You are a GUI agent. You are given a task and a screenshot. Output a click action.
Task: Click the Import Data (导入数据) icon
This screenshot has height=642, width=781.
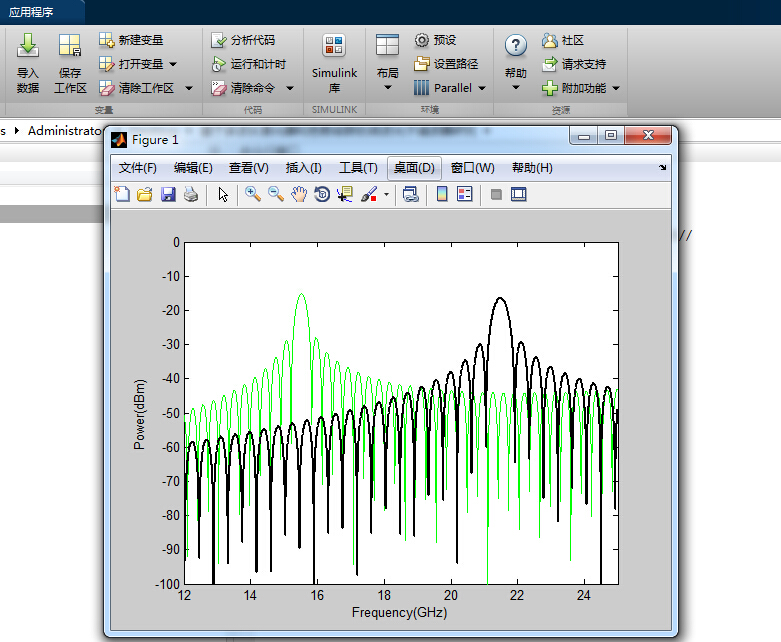[x=28, y=46]
